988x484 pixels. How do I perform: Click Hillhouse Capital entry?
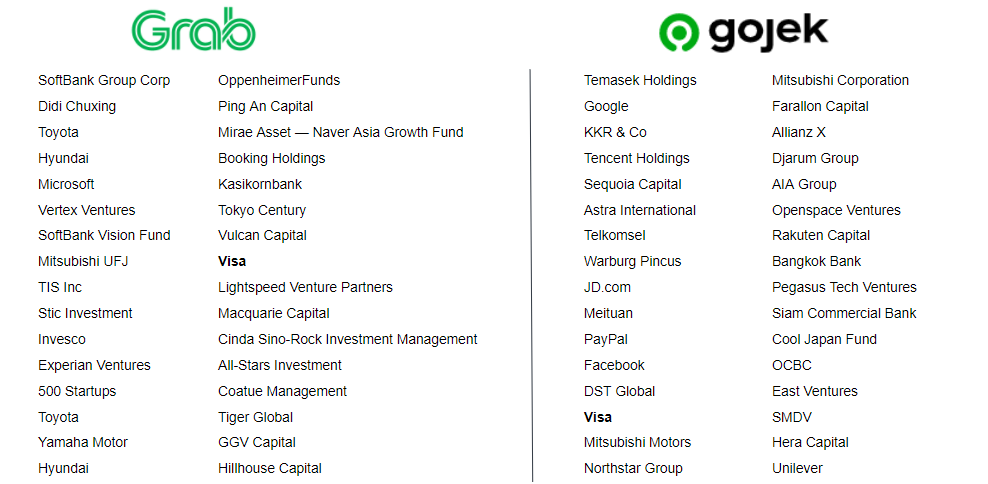270,468
